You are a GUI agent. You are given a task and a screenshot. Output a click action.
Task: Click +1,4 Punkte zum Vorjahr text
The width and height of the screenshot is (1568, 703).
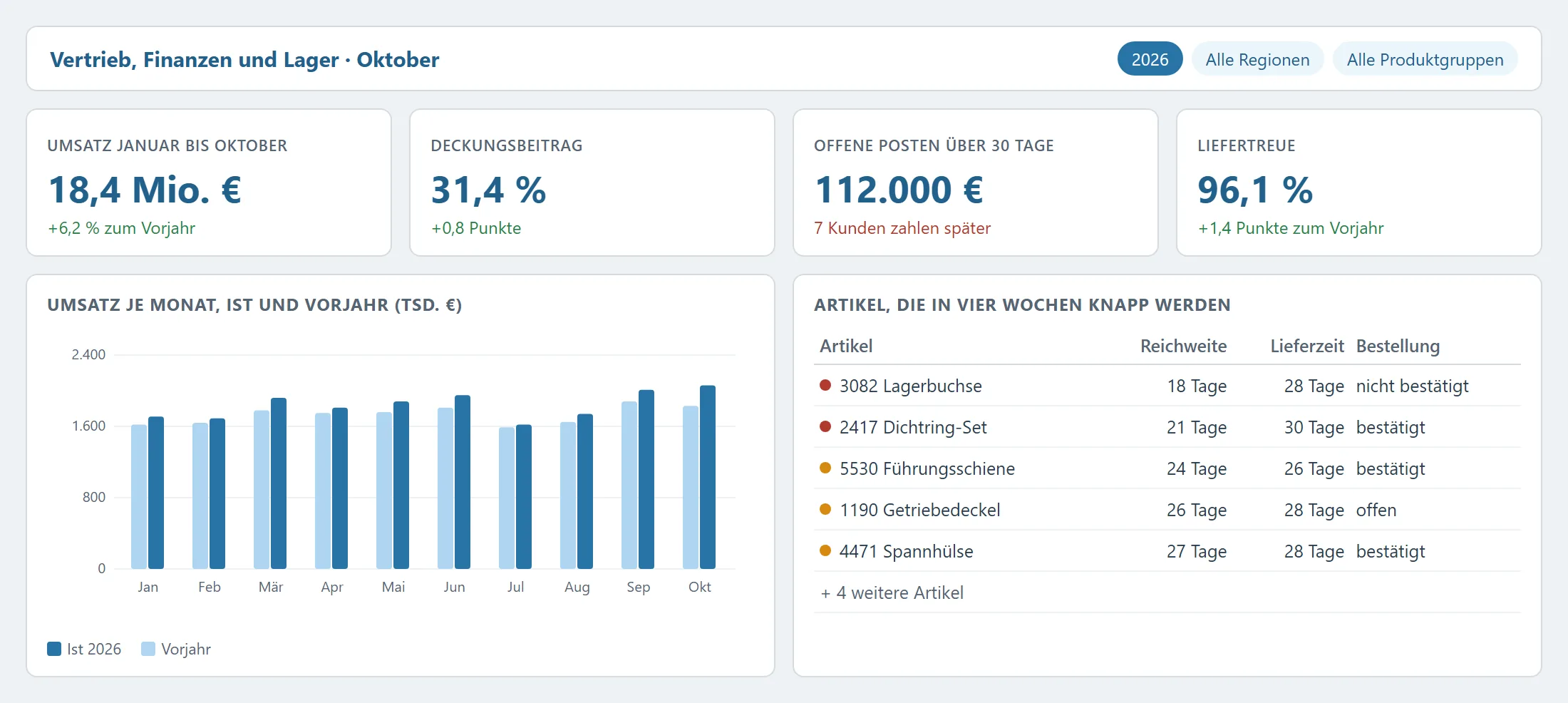(1291, 228)
